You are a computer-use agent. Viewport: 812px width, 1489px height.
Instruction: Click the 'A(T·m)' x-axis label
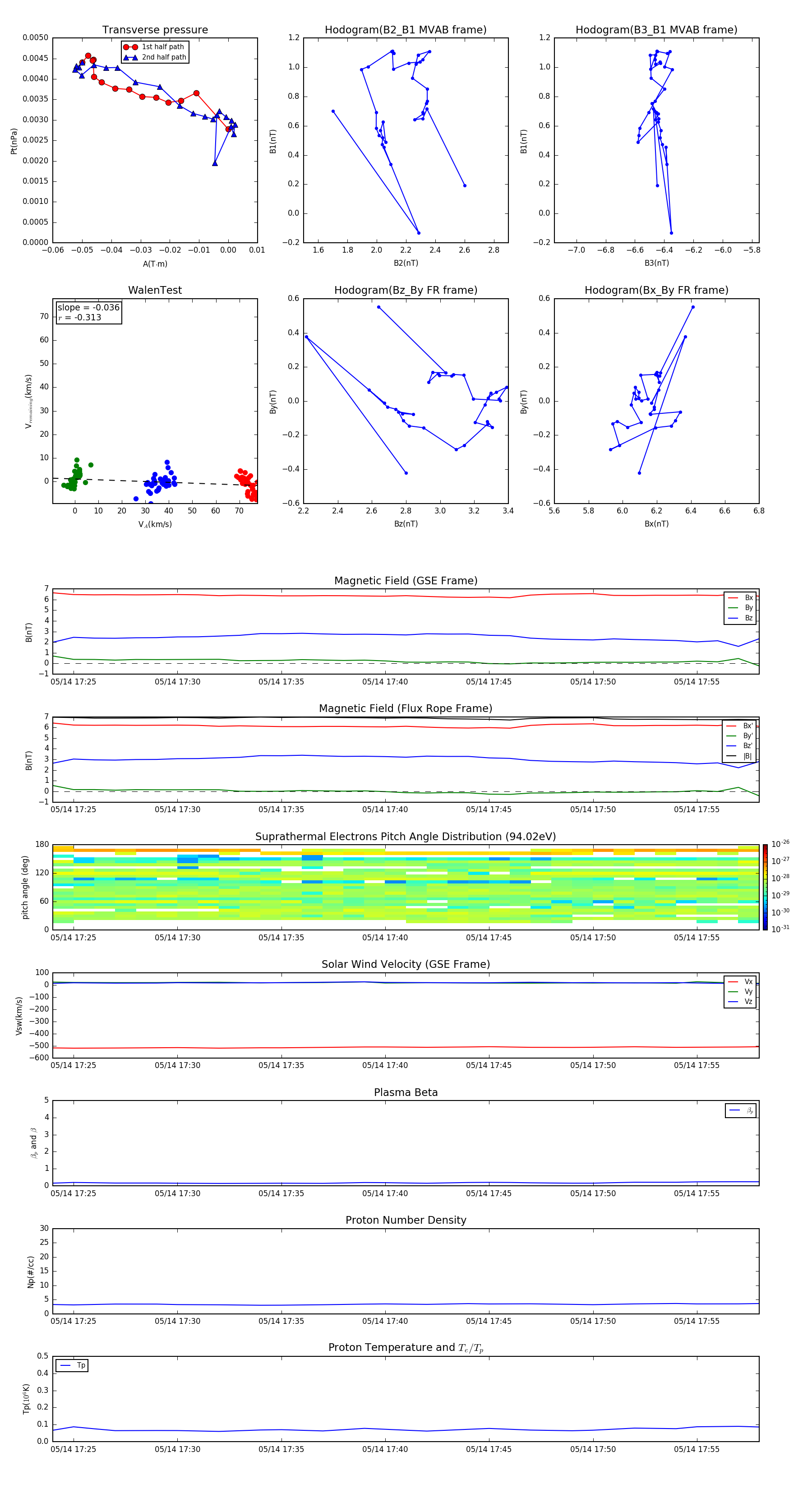155,264
